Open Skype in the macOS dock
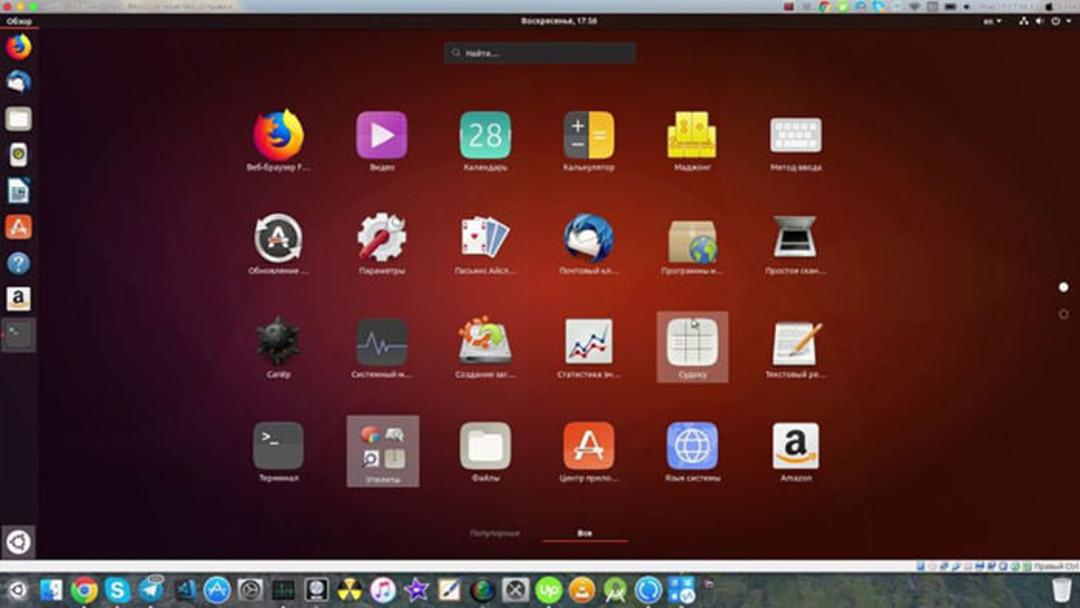The height and width of the screenshot is (608, 1080). [117, 590]
